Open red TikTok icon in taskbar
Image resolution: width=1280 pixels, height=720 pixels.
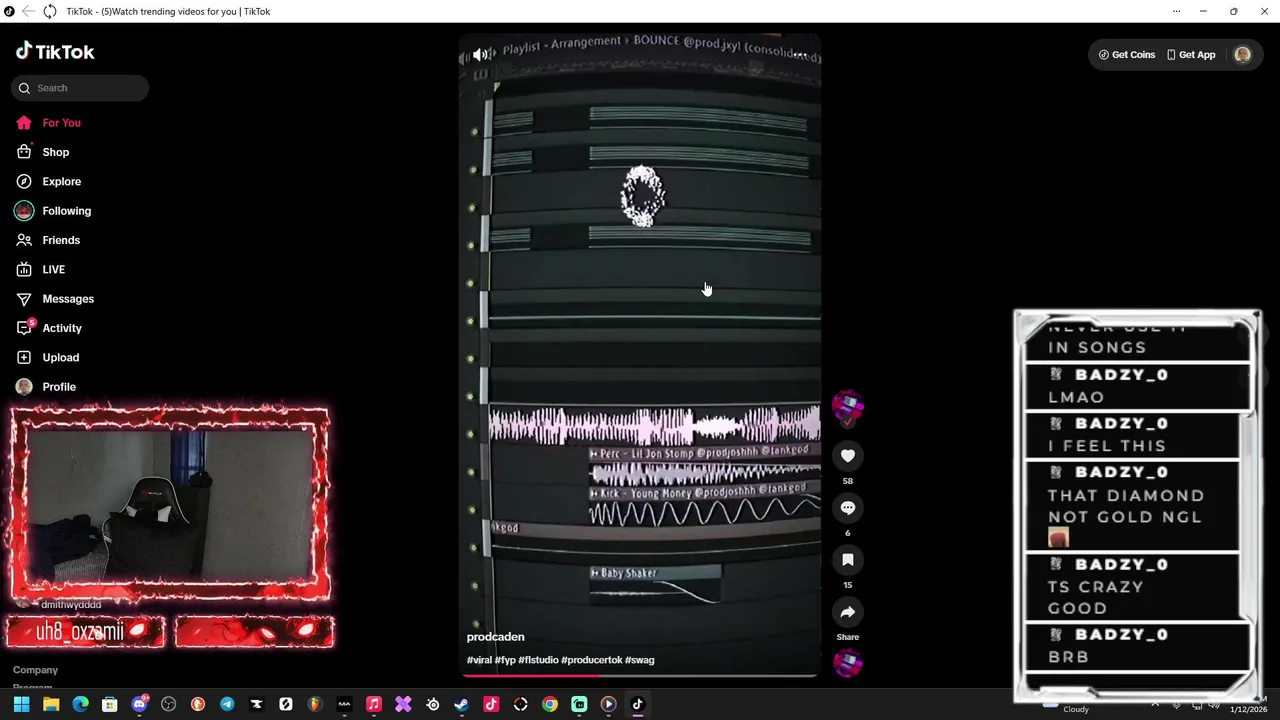pos(491,704)
